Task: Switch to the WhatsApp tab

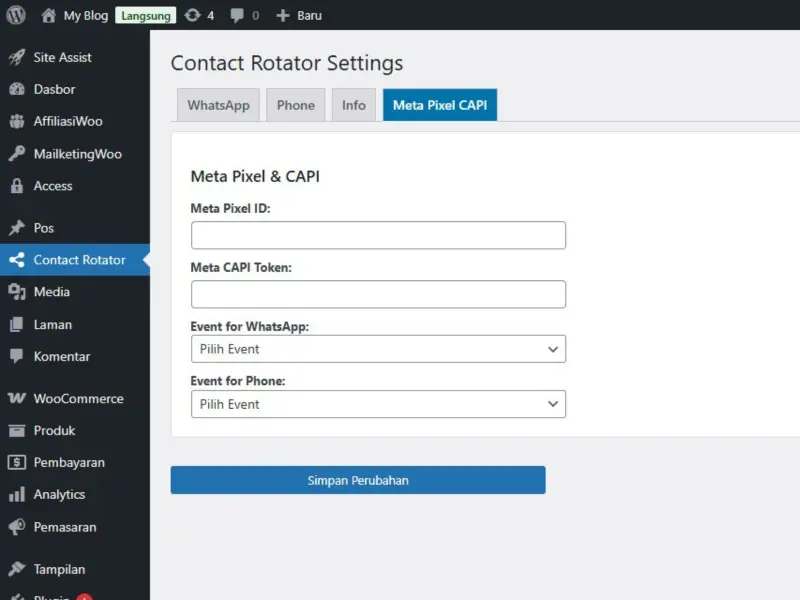Action: (218, 105)
